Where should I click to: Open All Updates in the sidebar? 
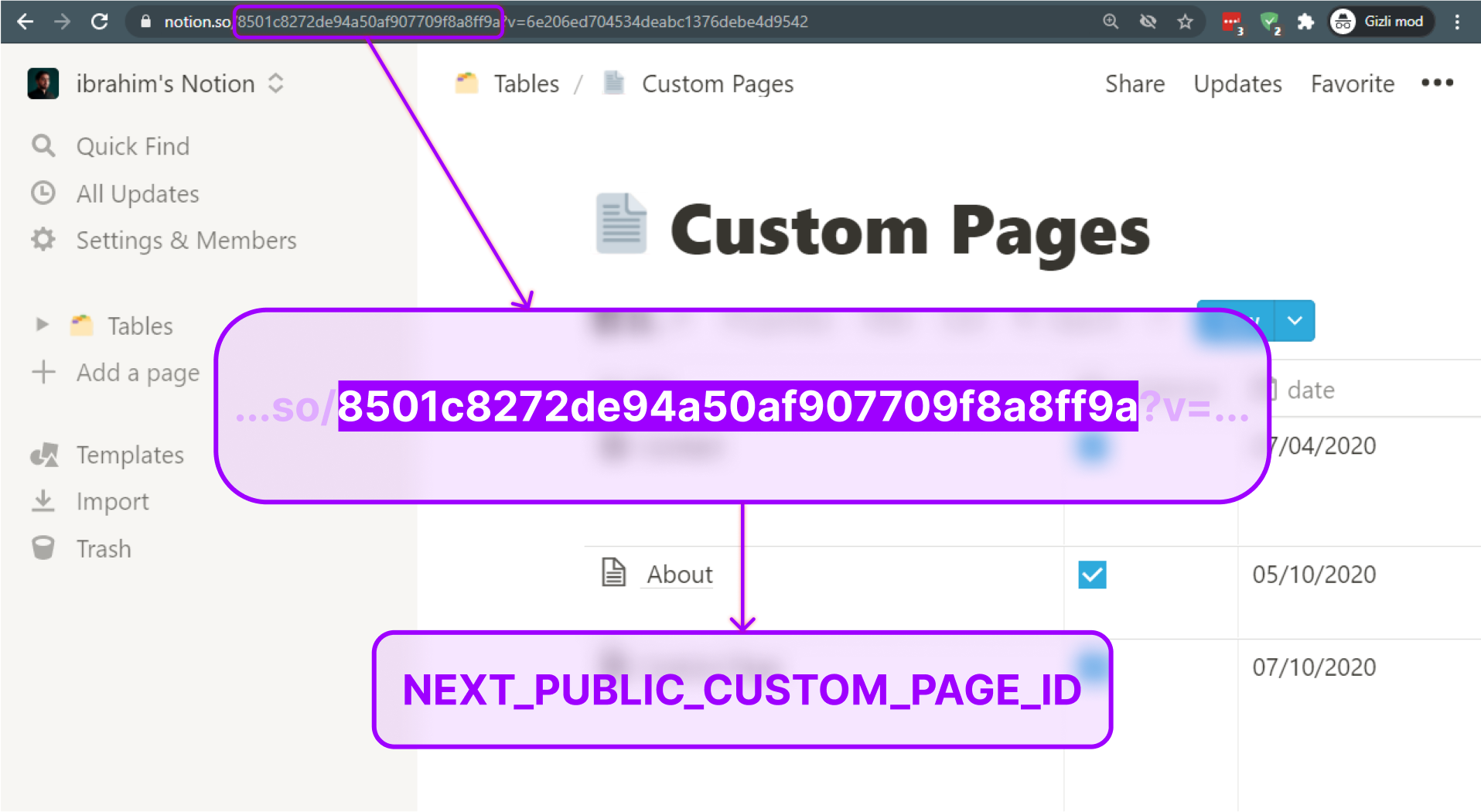point(115,193)
